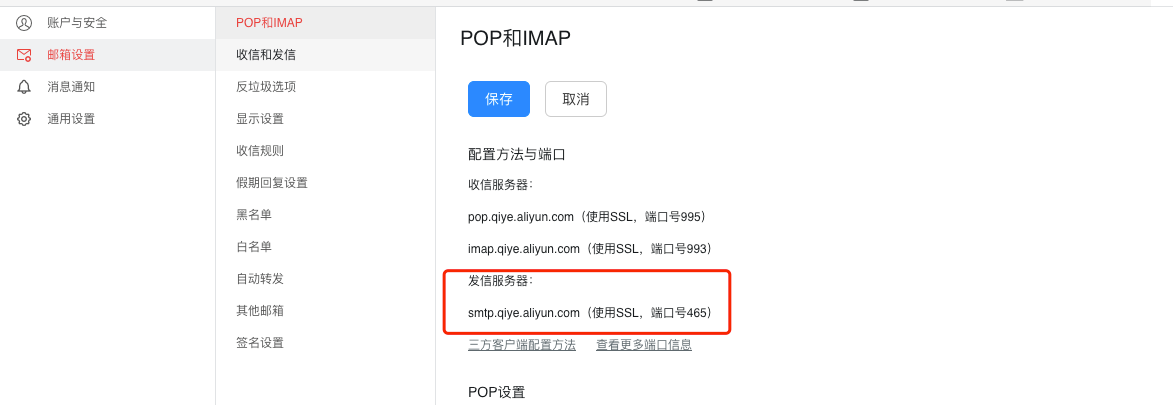Go to 收信和发信 settings
The image size is (1173, 405).
[325, 55]
